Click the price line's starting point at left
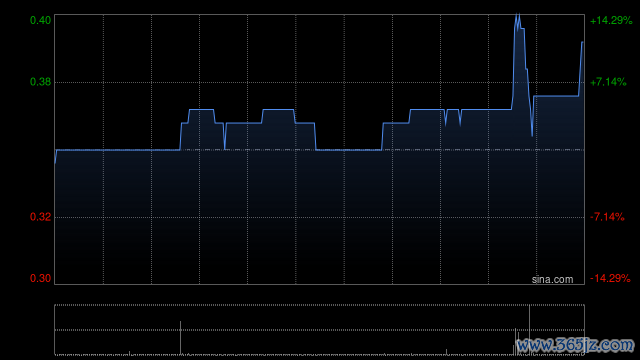640x360 pixels. [55, 163]
